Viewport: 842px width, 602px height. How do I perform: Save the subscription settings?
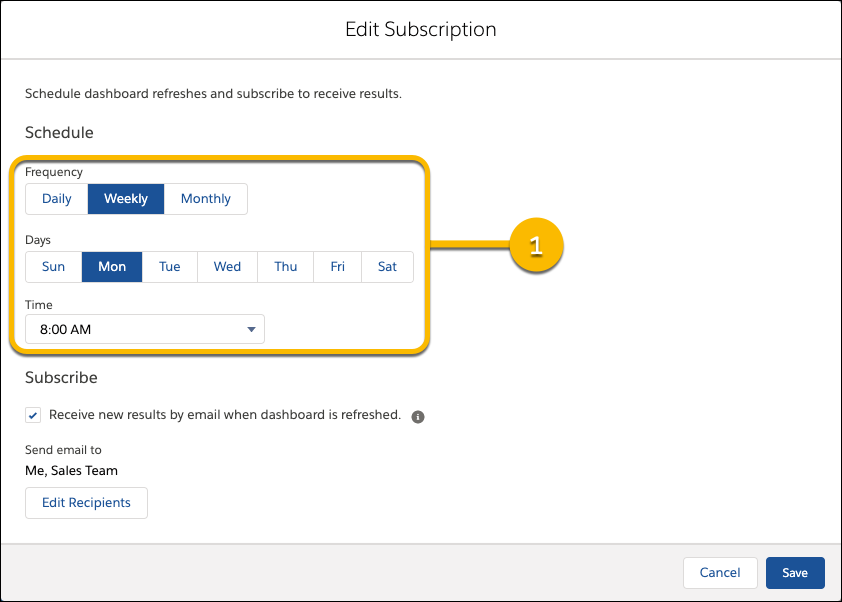(795, 573)
